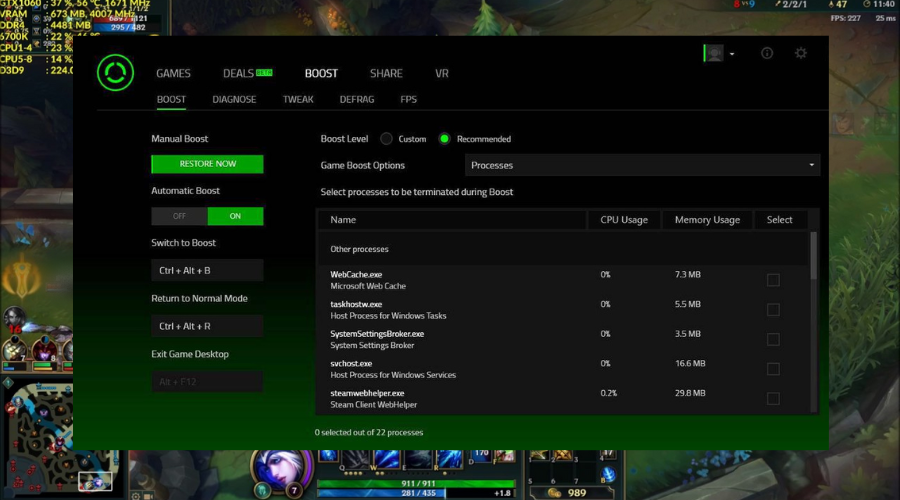Check the SystemSettingsBroker.exe checkbox
900x500 pixels.
[773, 339]
